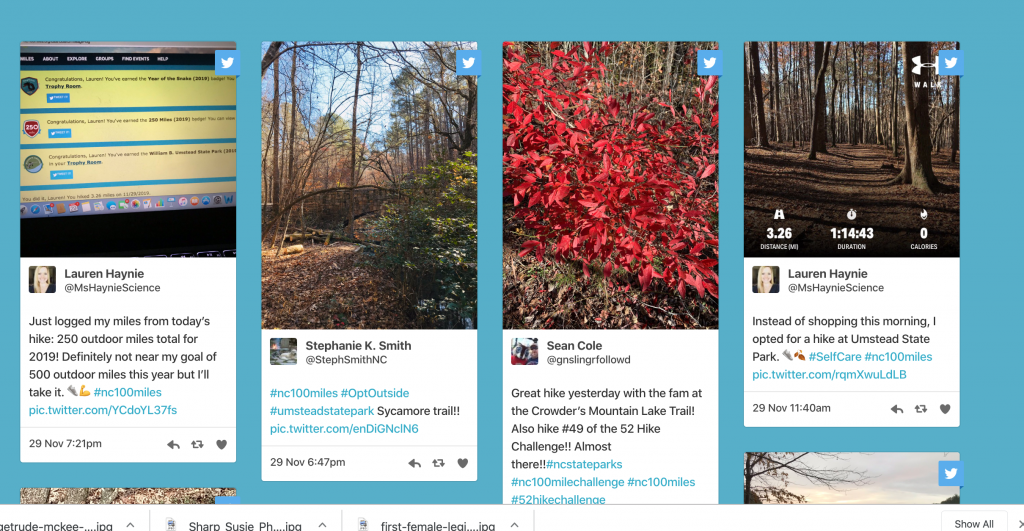Like Stephanie K. Smith's Sycamore trail tweet

[462, 463]
